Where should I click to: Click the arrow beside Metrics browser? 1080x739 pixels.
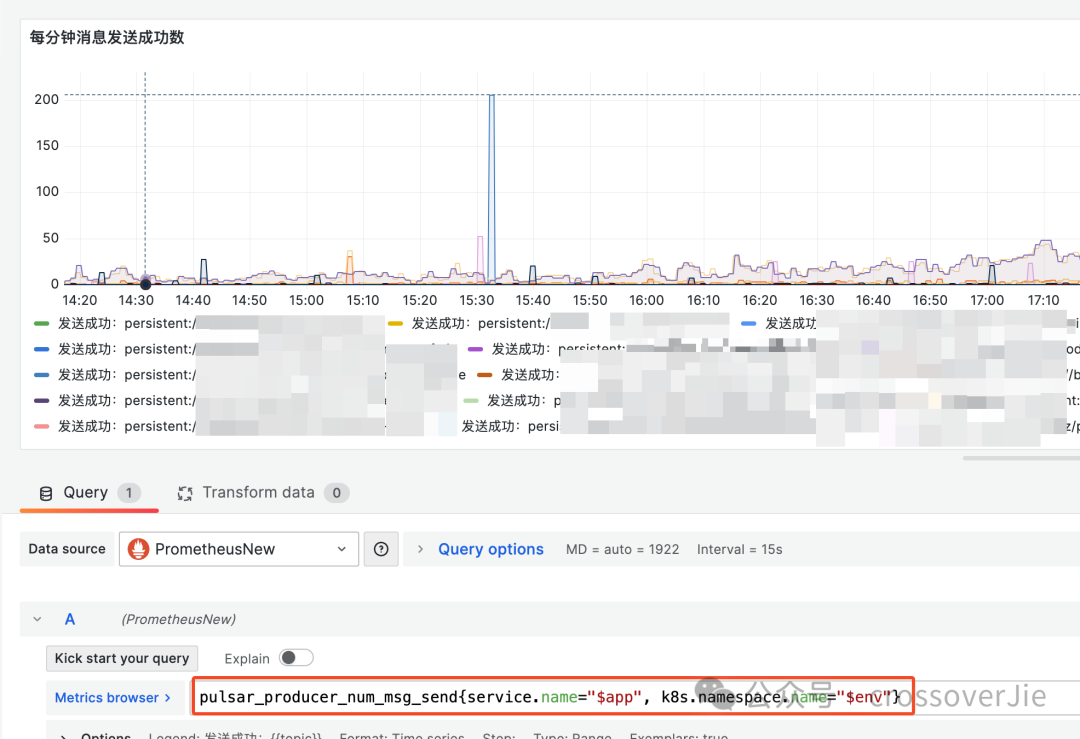(167, 698)
